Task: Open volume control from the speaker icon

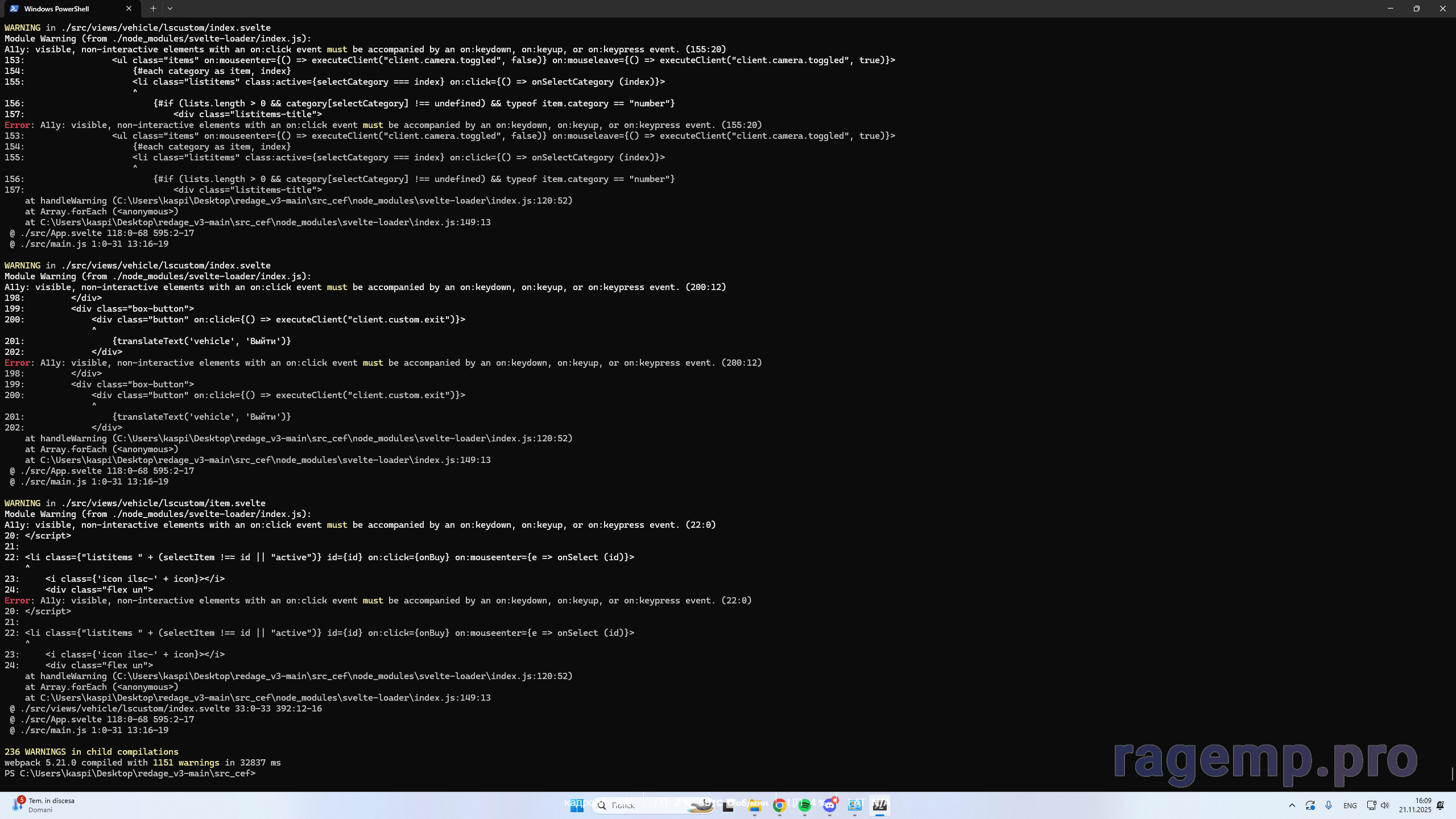Action: [1385, 805]
